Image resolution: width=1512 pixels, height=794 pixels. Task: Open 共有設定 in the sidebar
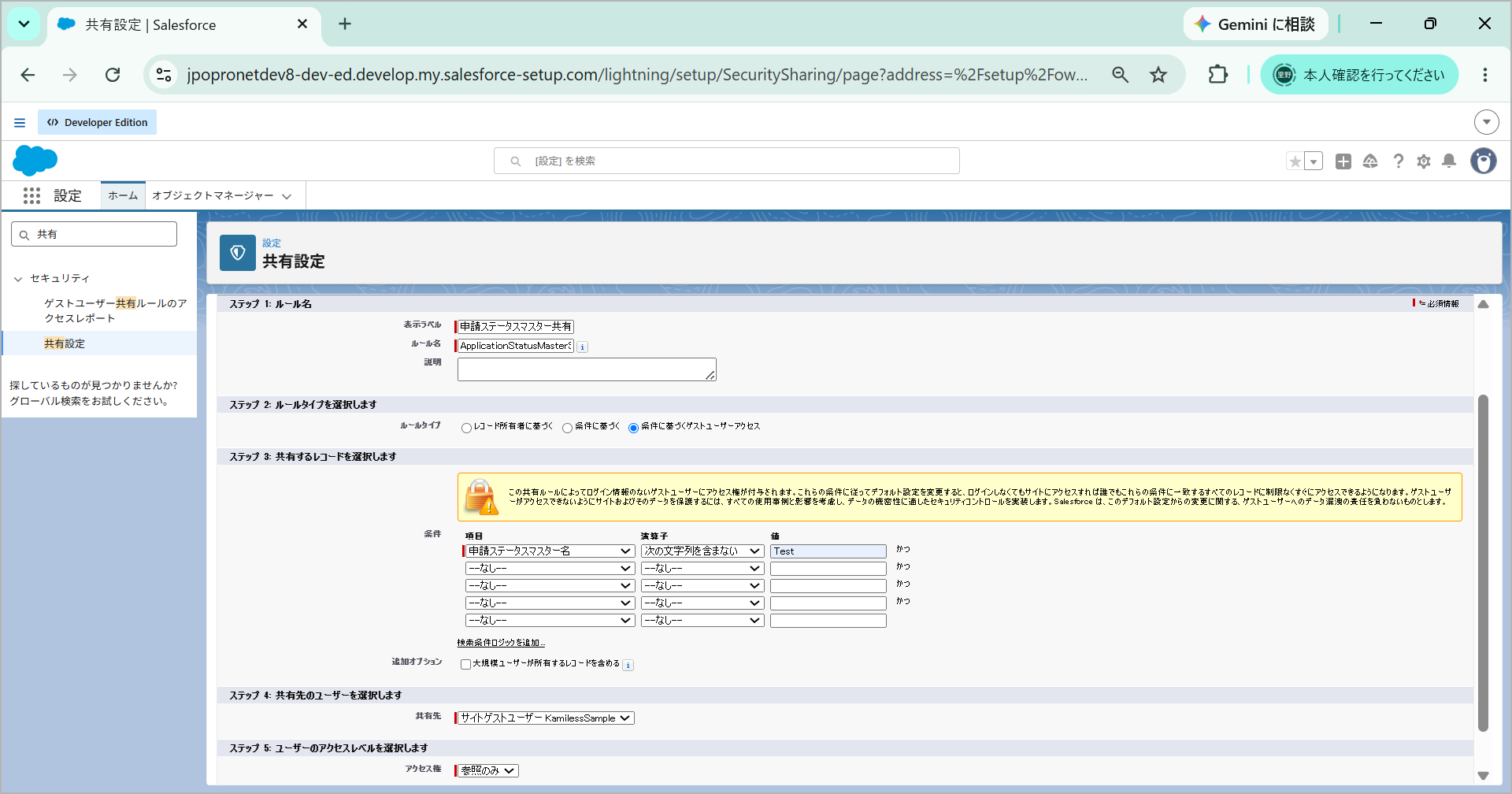click(x=65, y=343)
